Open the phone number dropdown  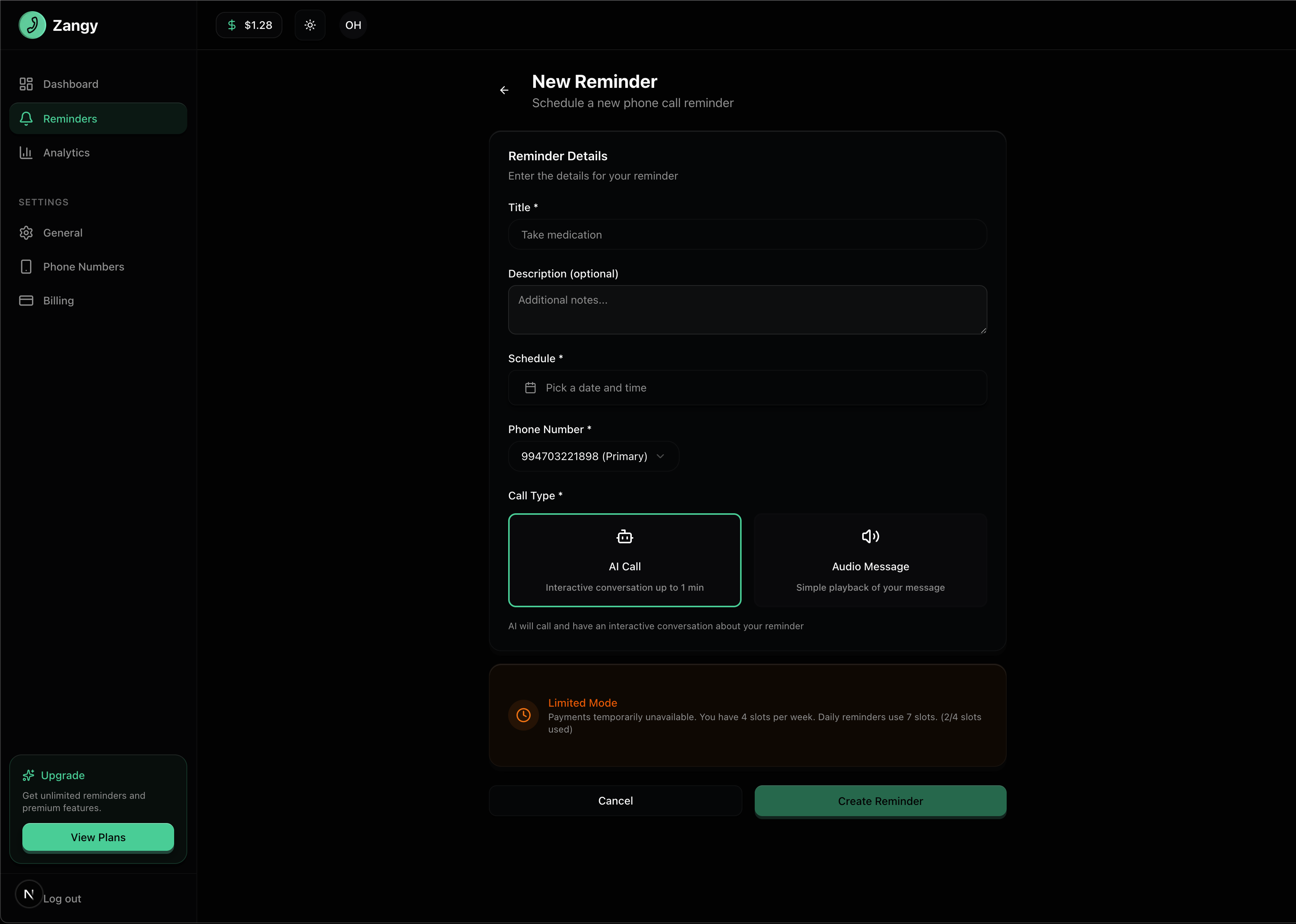pos(593,456)
